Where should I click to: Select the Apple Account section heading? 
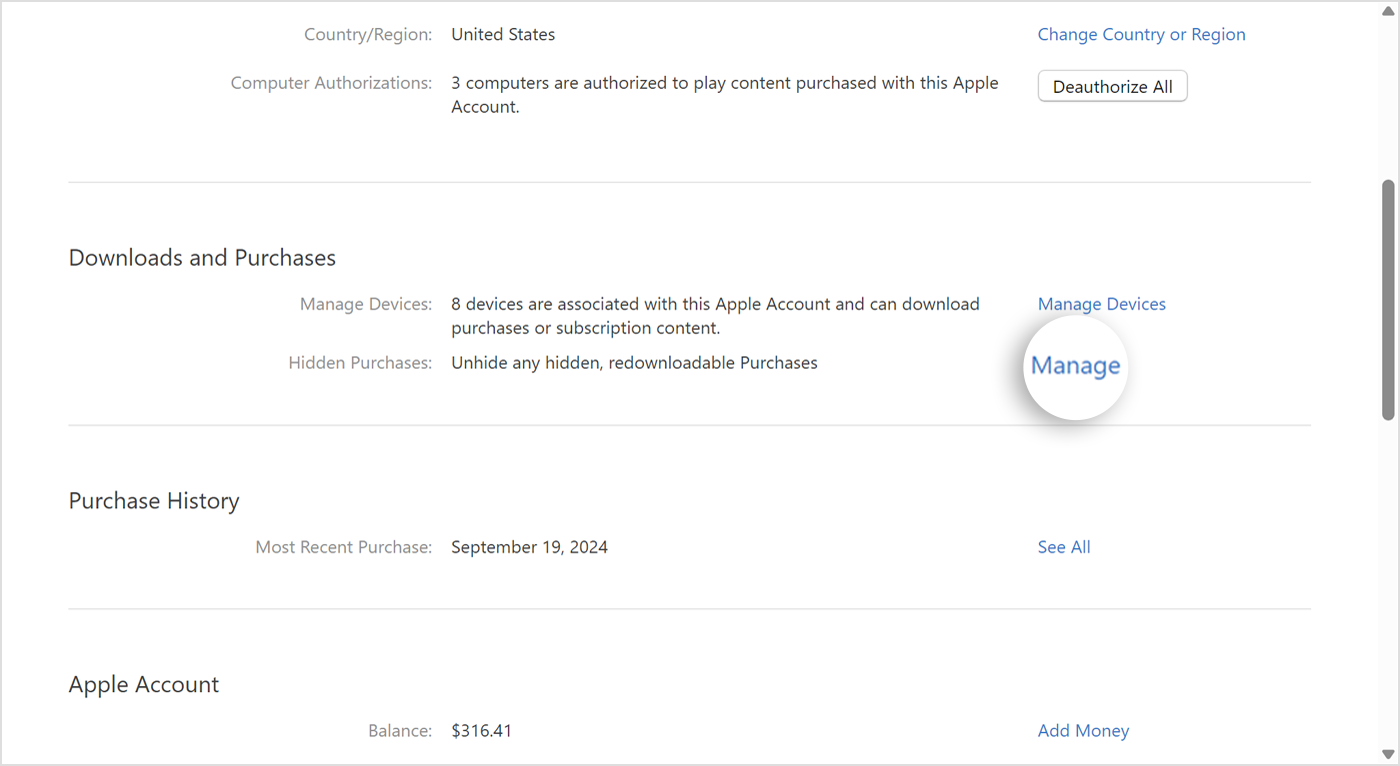[x=143, y=684]
